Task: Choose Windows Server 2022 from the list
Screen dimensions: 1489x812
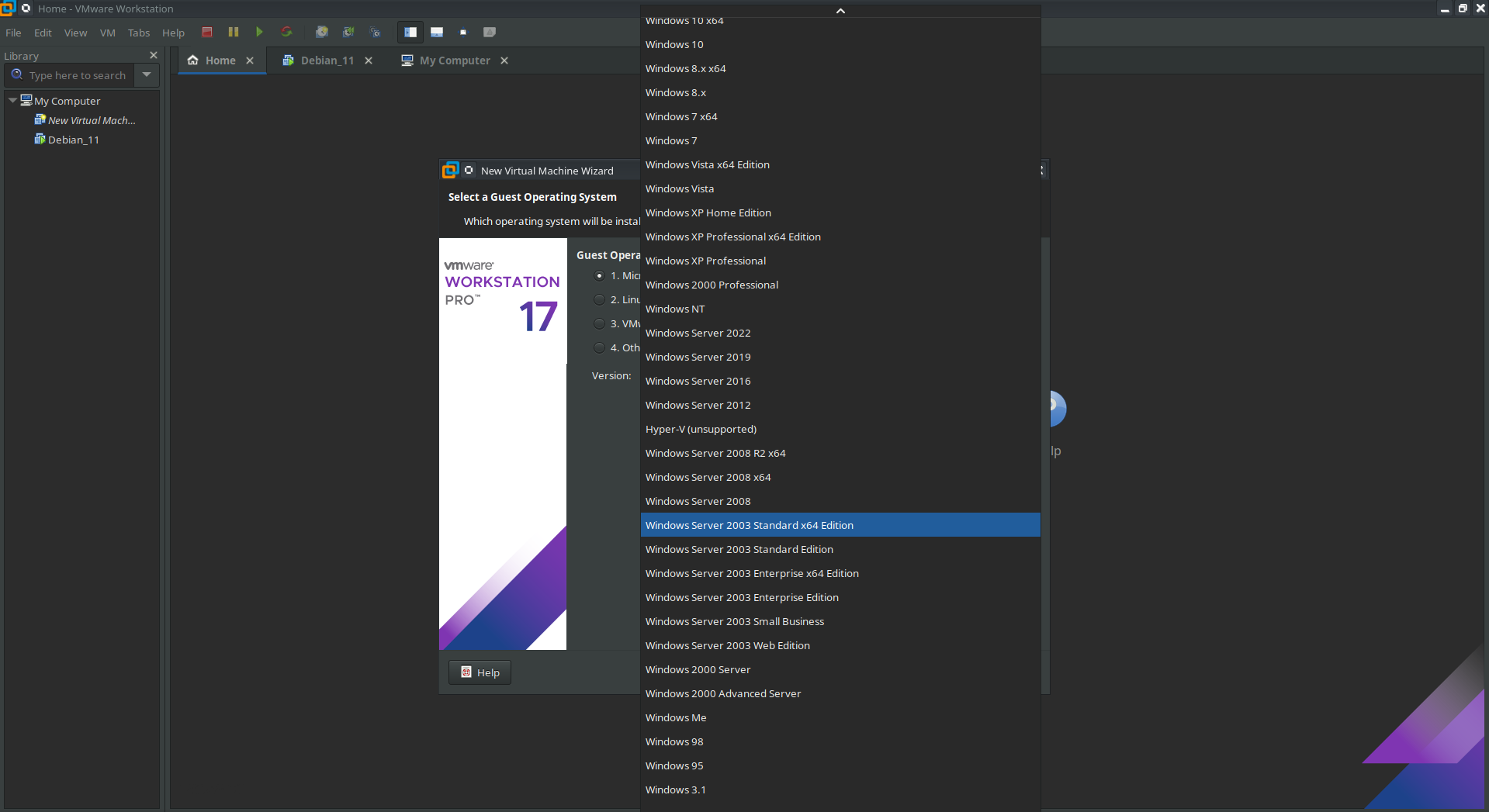Action: tap(698, 333)
